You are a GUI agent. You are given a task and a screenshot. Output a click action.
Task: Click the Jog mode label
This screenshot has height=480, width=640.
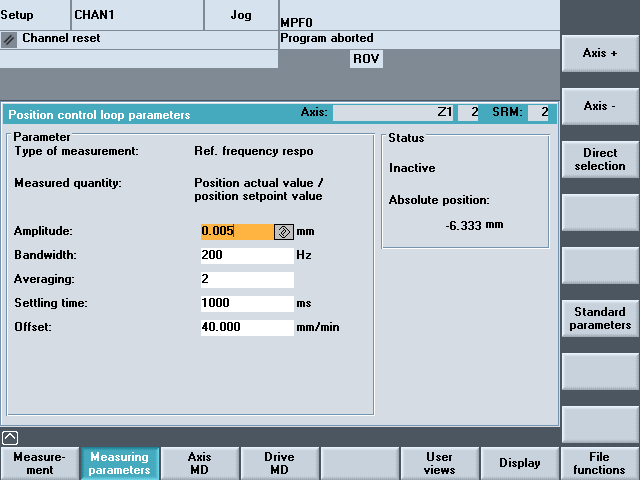(x=241, y=15)
